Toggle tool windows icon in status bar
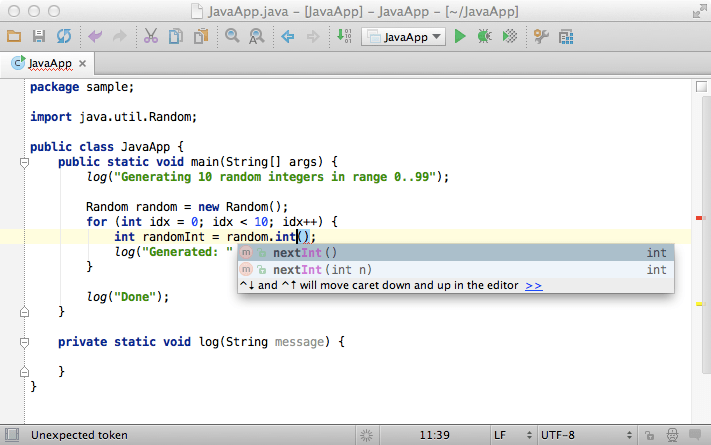 (x=12, y=435)
